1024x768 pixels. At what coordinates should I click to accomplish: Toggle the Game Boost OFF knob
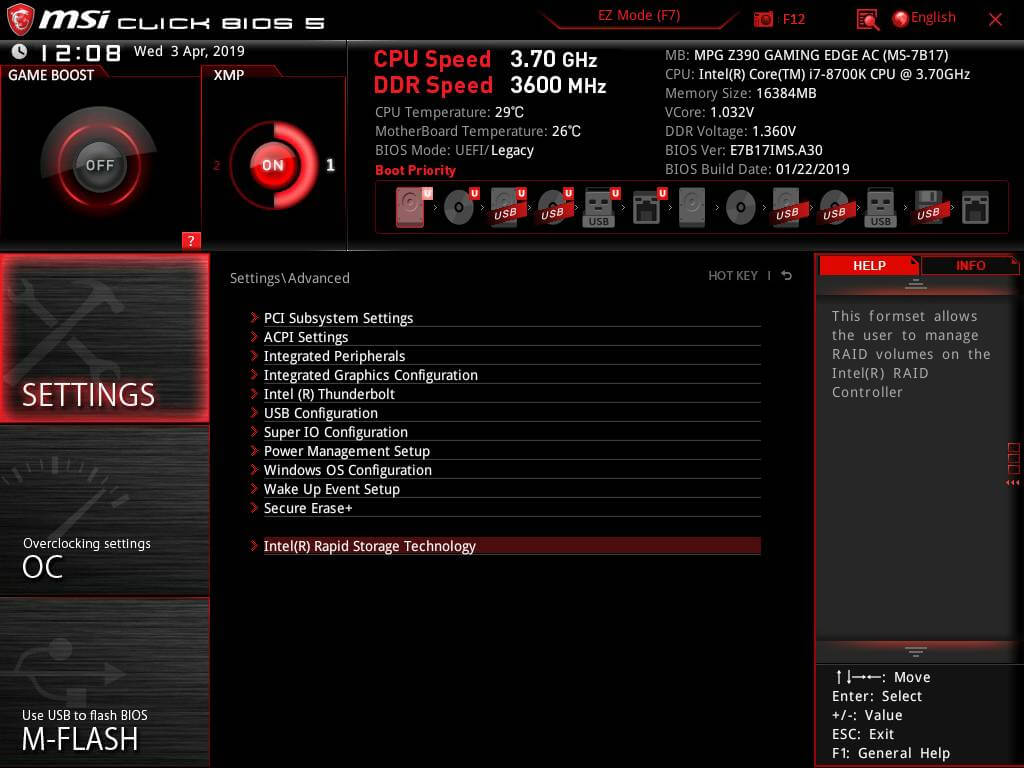99,165
